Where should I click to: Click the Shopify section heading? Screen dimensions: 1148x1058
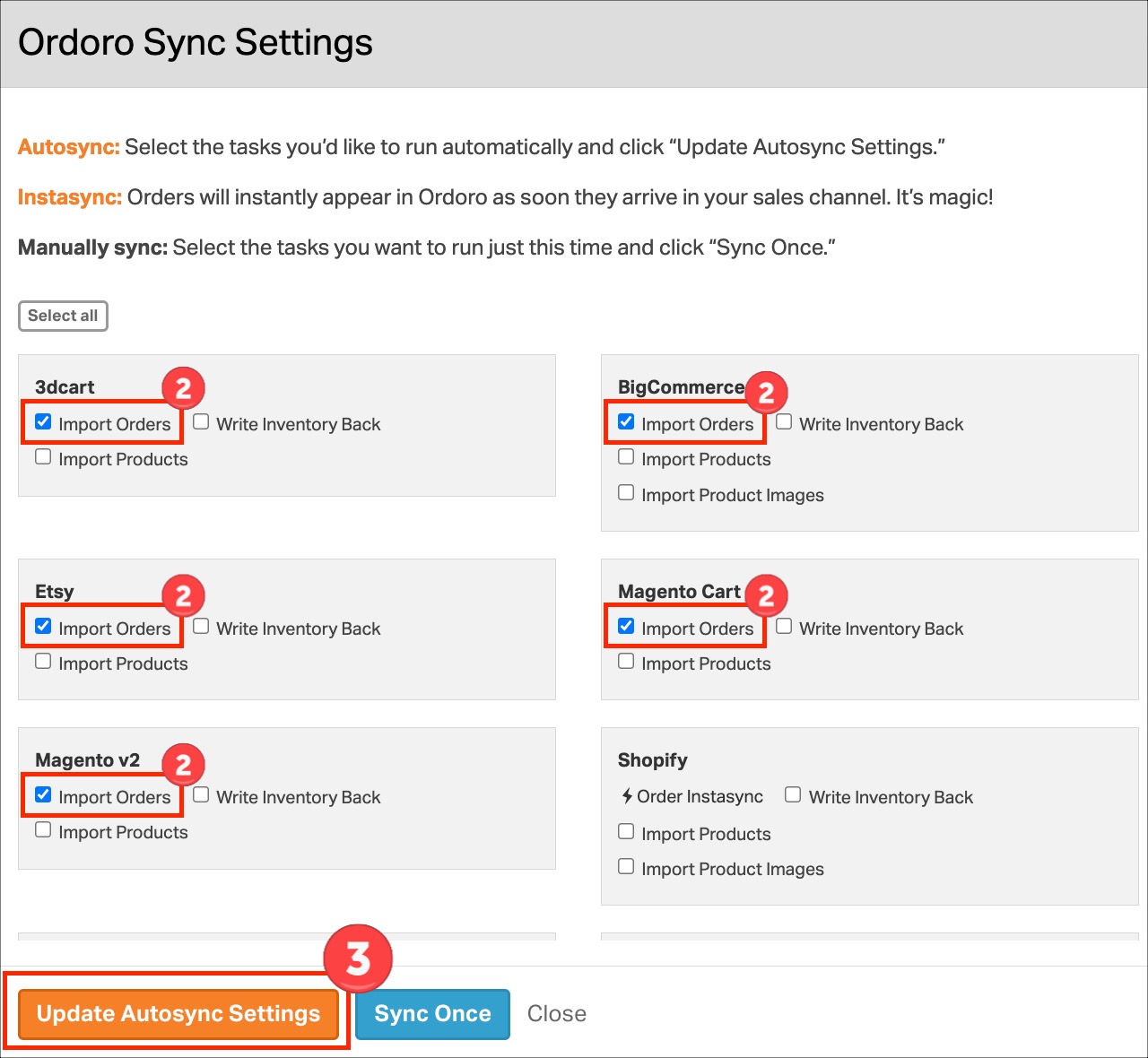click(653, 760)
